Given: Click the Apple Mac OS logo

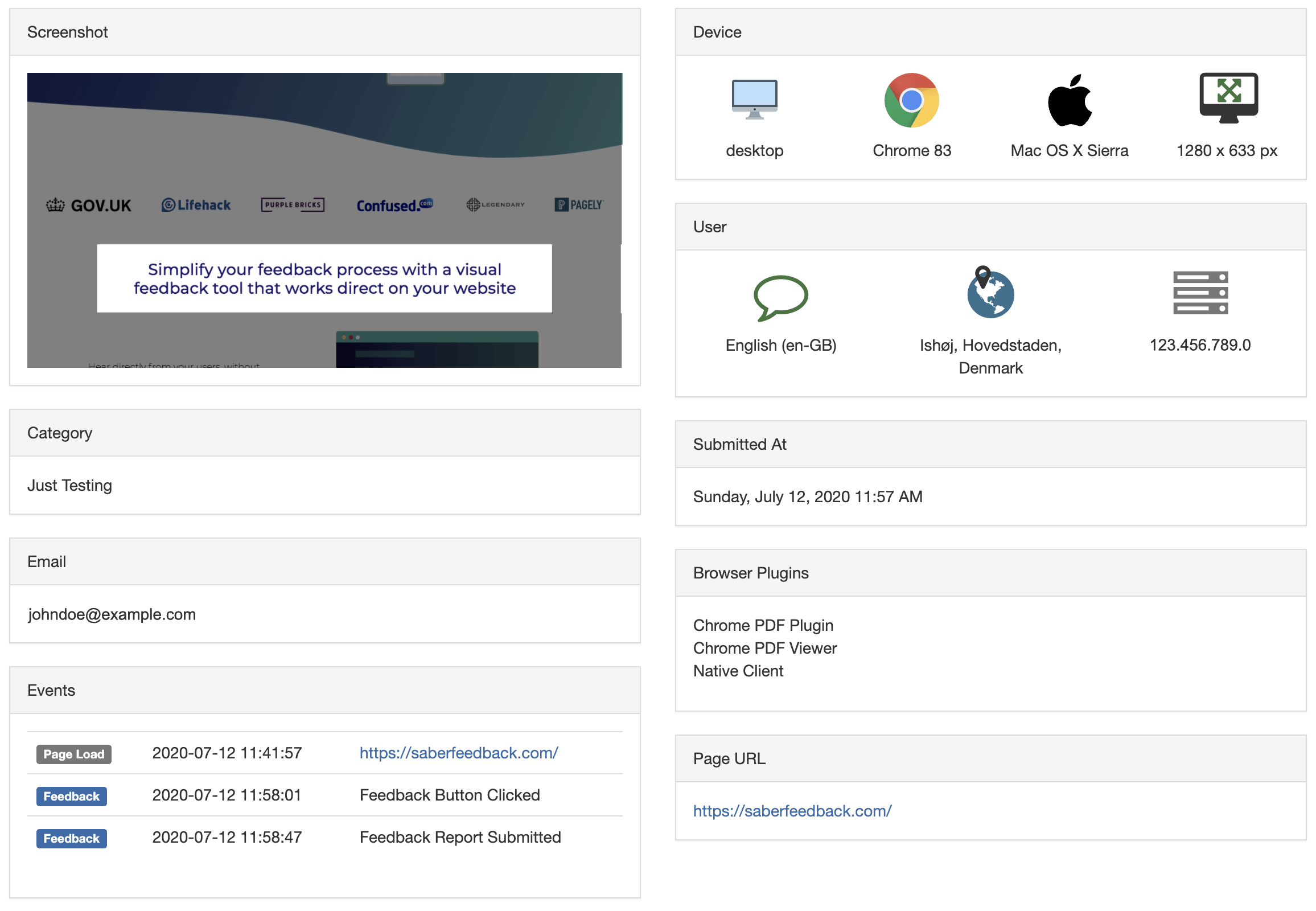Looking at the screenshot, I should (x=1069, y=100).
